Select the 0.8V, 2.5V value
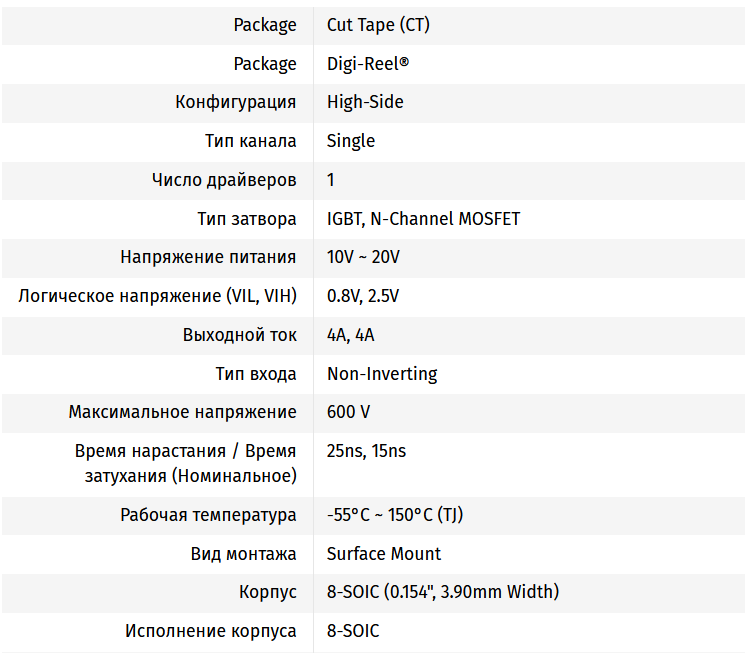 click(363, 296)
